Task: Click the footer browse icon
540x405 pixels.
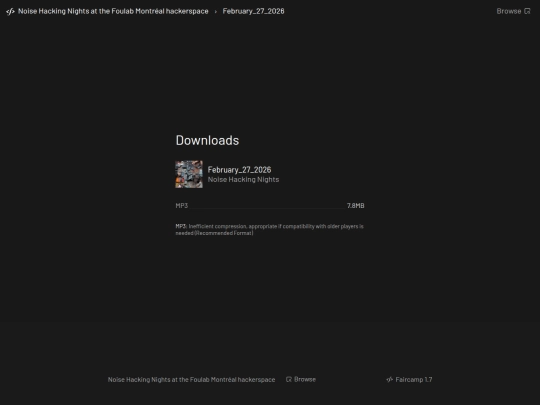Action: [x=289, y=379]
